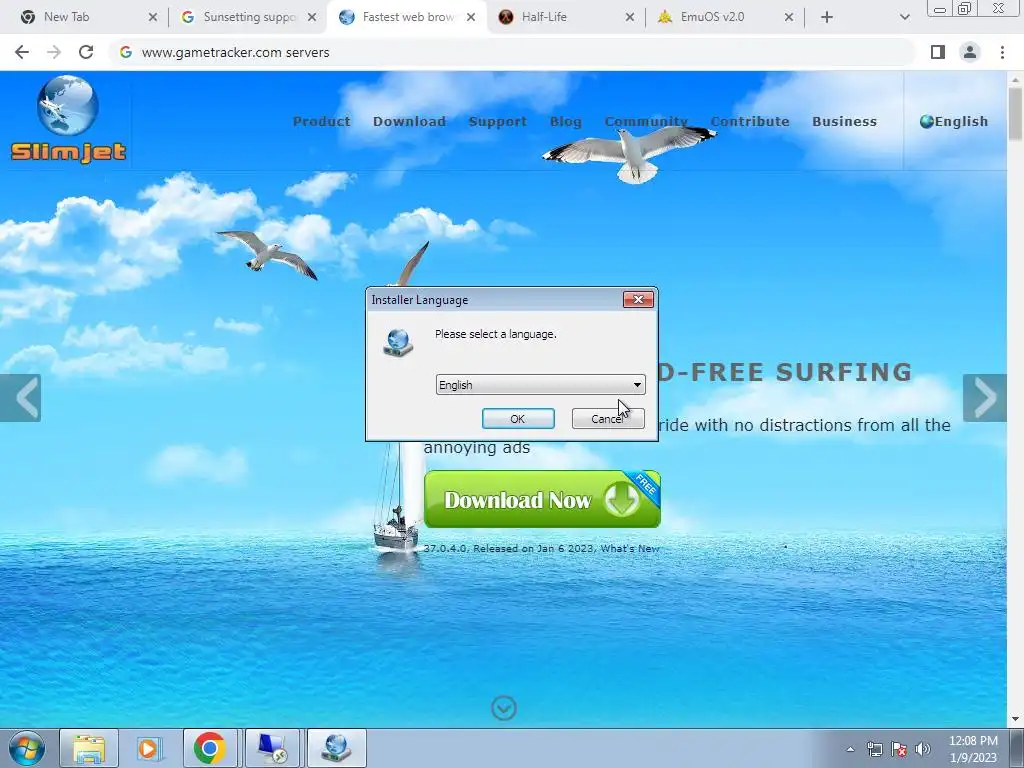Close the Fastest web browser tab
The height and width of the screenshot is (768, 1024).
[471, 17]
